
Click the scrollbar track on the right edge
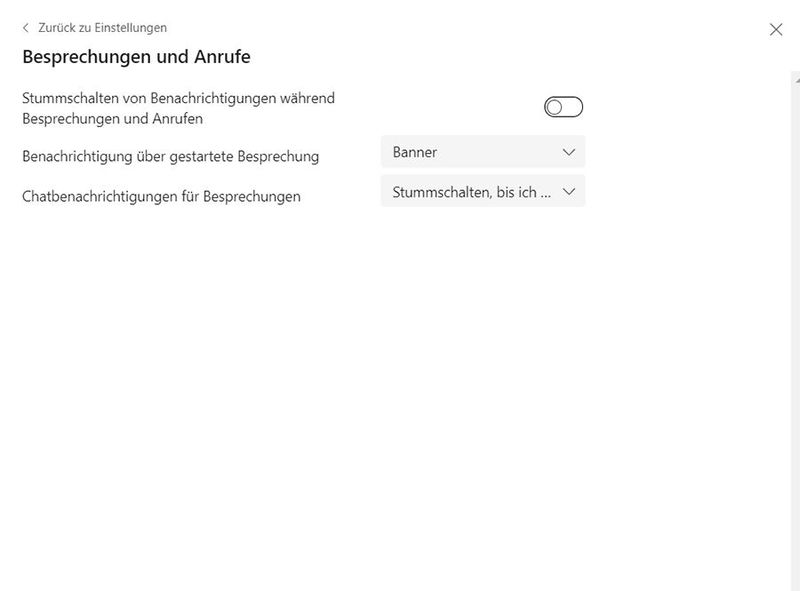click(793, 300)
